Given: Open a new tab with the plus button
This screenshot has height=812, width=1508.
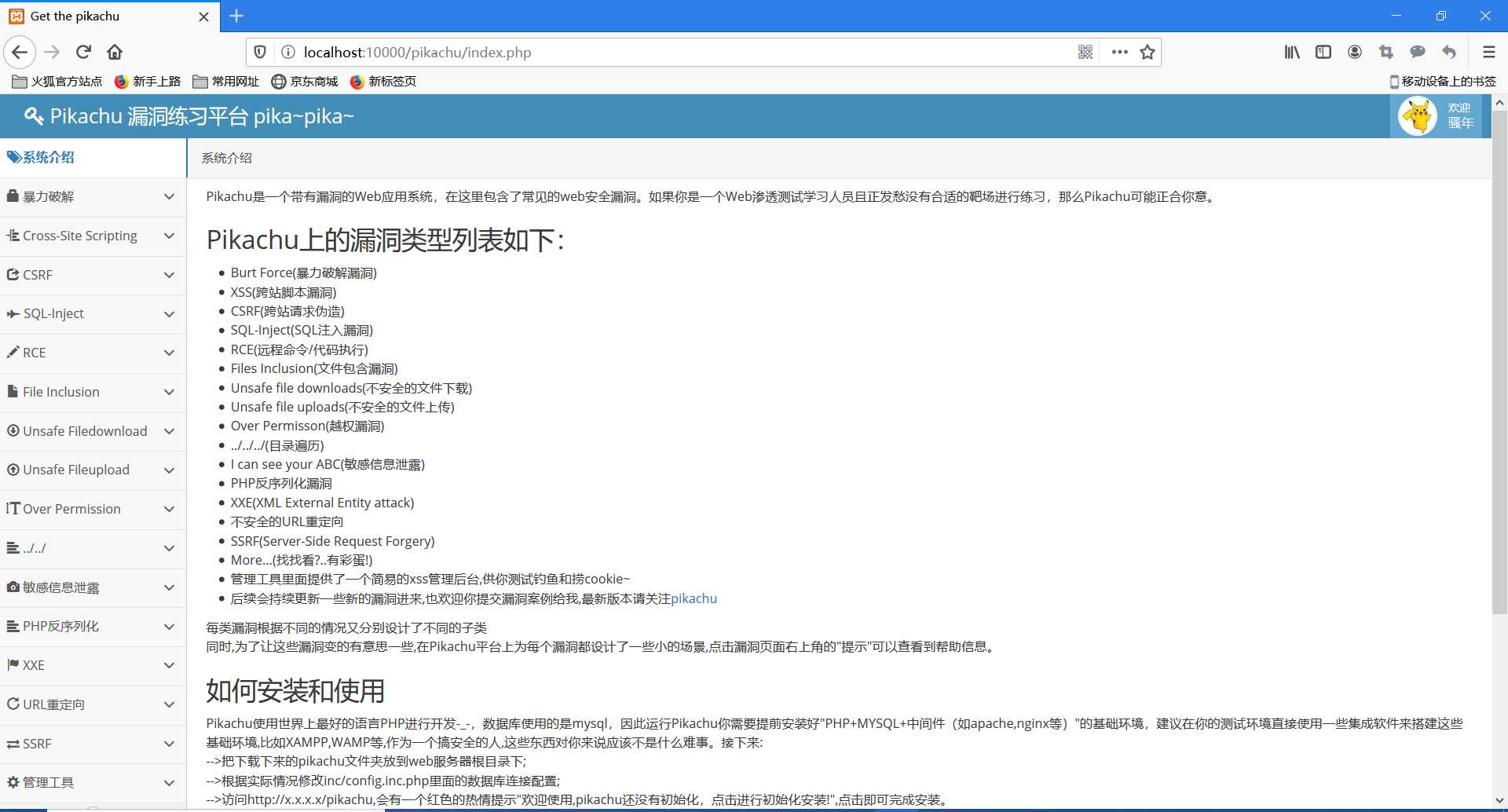Looking at the screenshot, I should [x=236, y=16].
